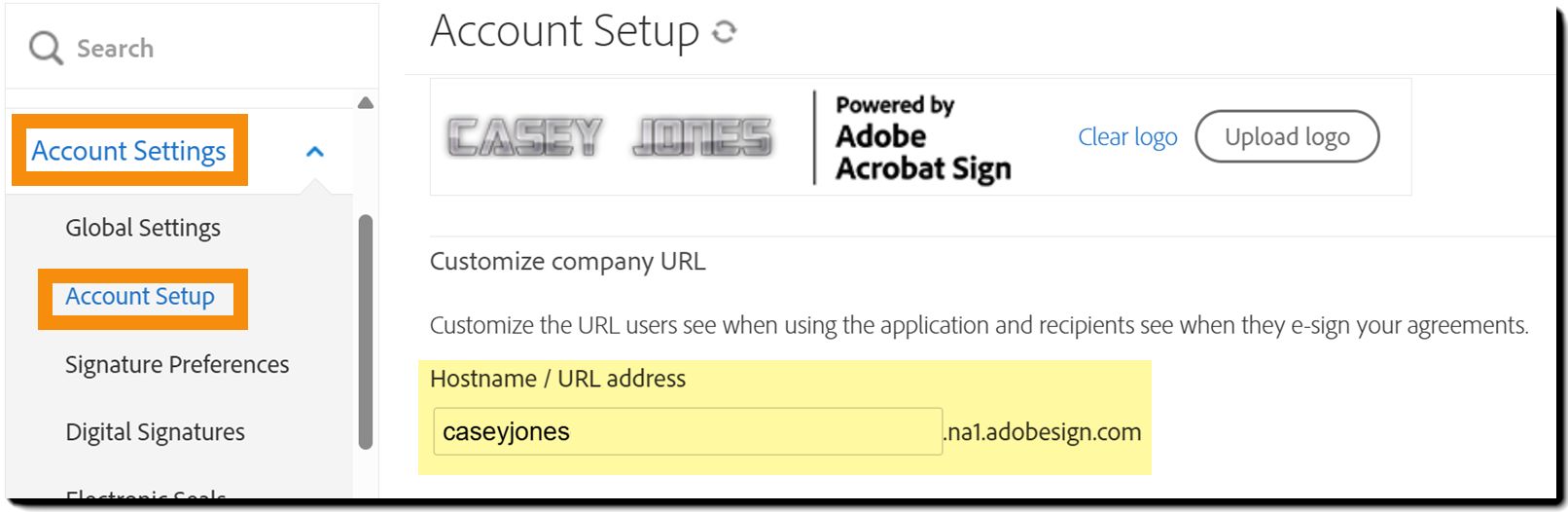Go to Signature Preferences
This screenshot has height=512, width=1568.
point(177,365)
